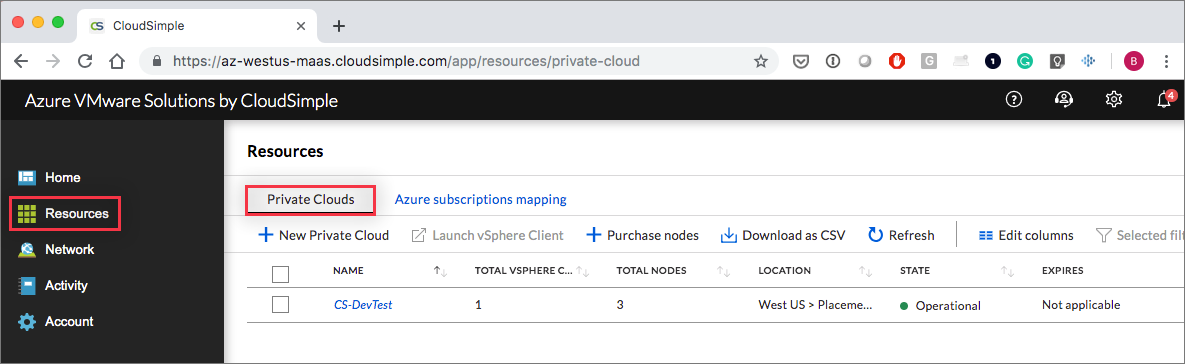This screenshot has height=364, width=1185.
Task: Open the Grammarly extension icon
Action: pos(1025,61)
